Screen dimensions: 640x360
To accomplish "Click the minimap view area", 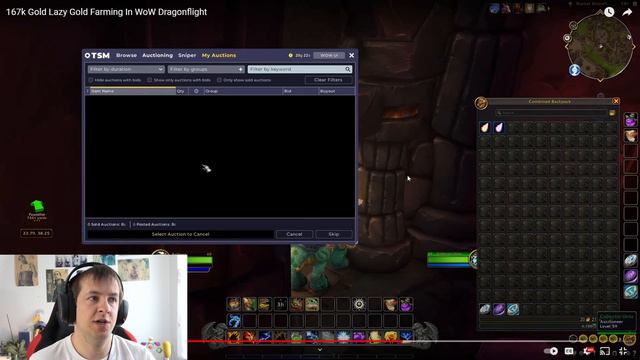I will (600, 47).
